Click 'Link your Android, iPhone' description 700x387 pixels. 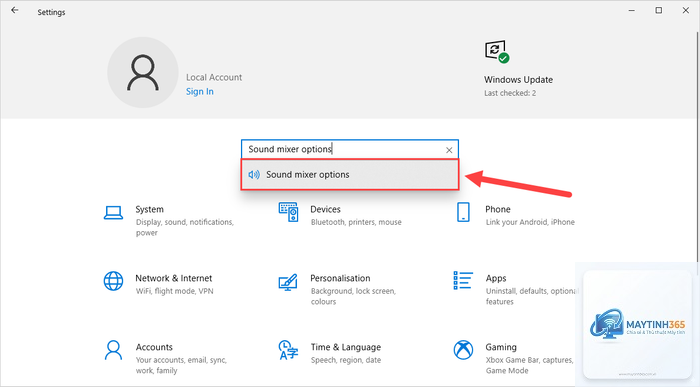click(530, 222)
